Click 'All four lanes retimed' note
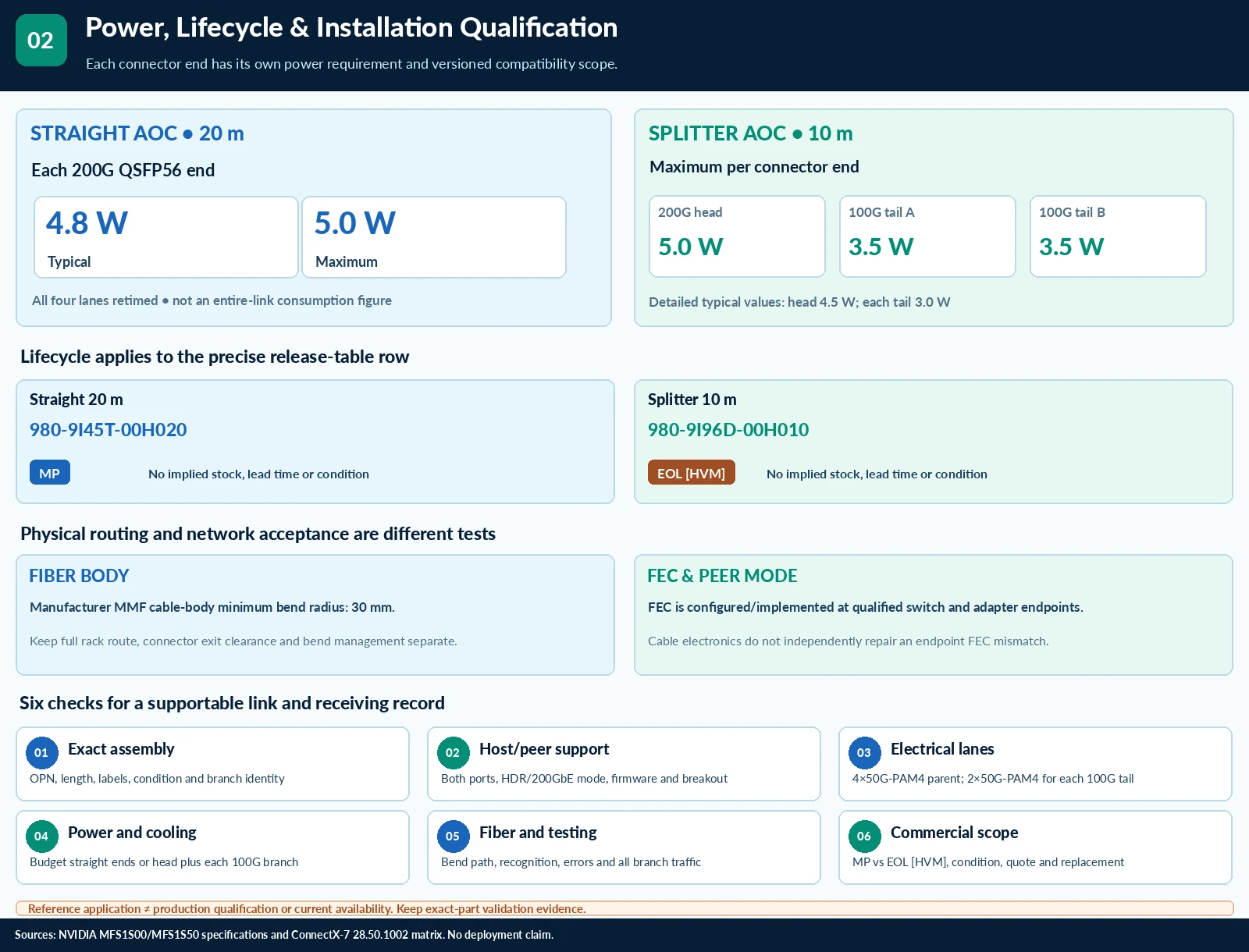 pyautogui.click(x=212, y=300)
